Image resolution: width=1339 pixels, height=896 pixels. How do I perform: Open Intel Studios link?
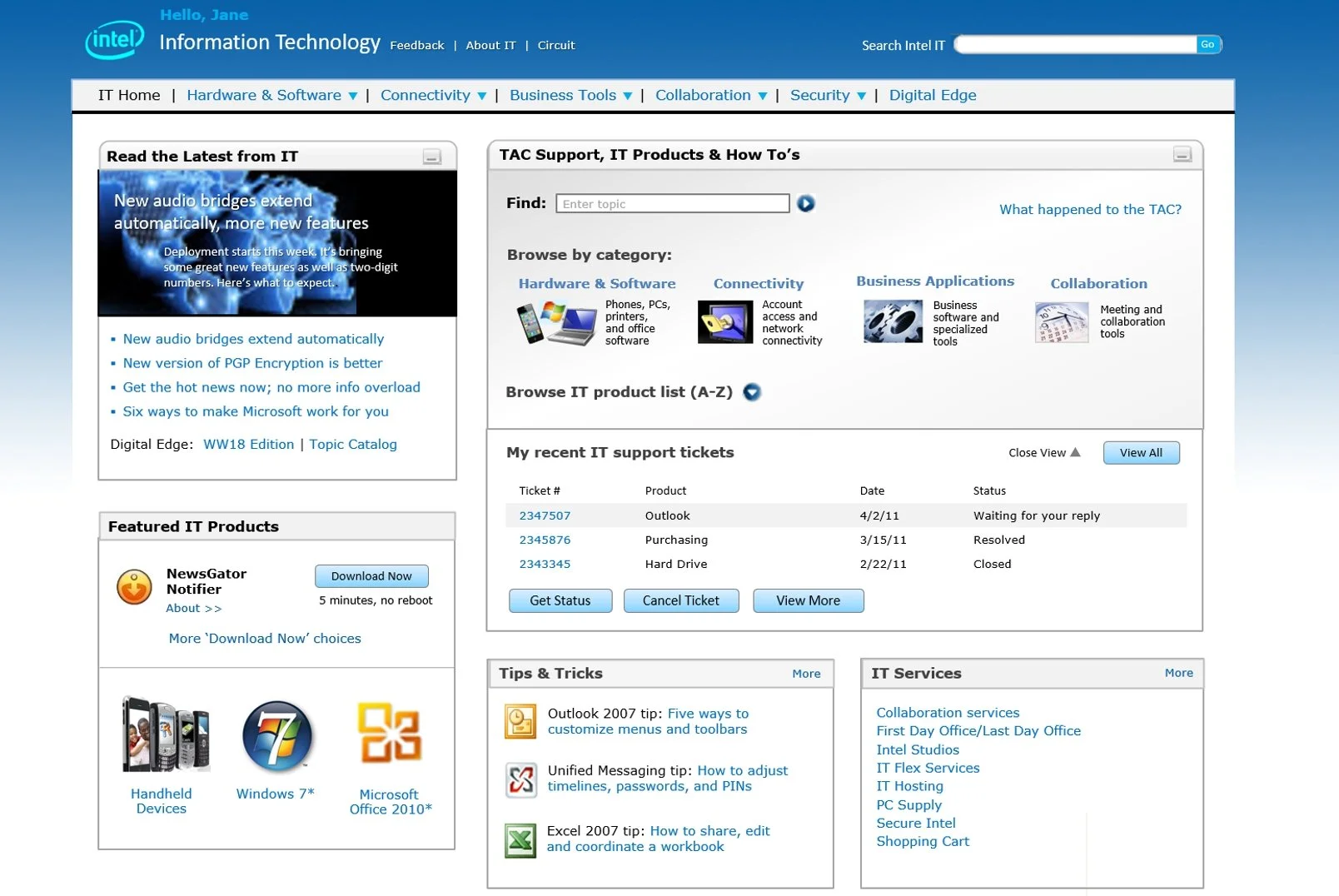pos(918,749)
